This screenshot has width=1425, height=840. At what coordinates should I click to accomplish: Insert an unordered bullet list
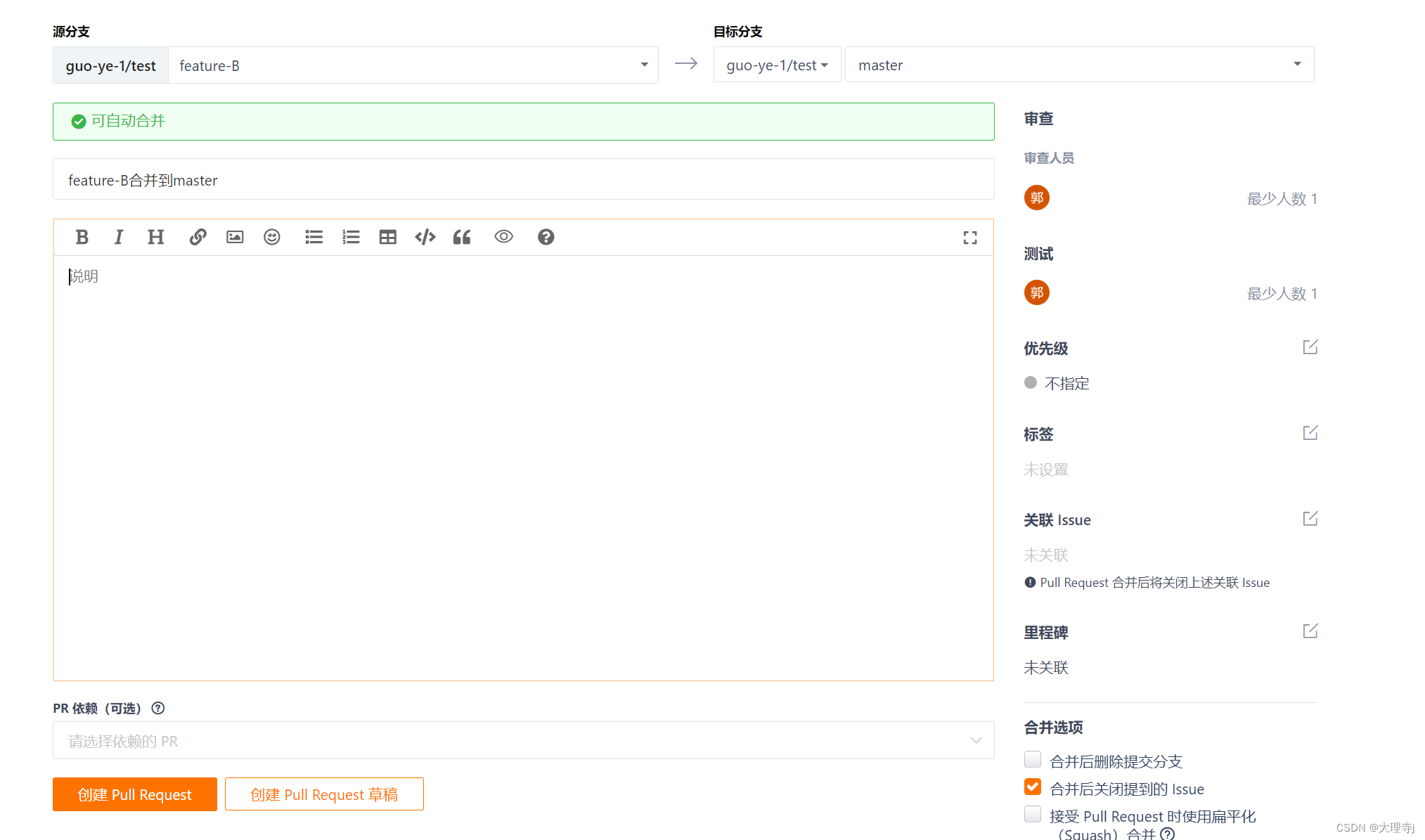314,238
